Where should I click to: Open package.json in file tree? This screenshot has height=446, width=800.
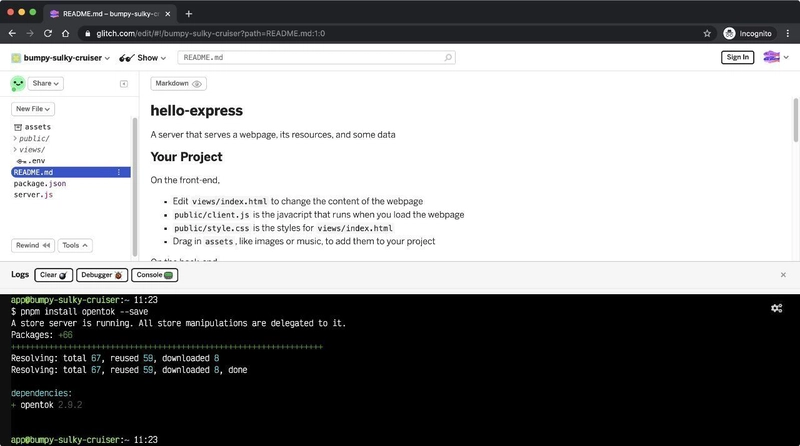click(x=40, y=183)
